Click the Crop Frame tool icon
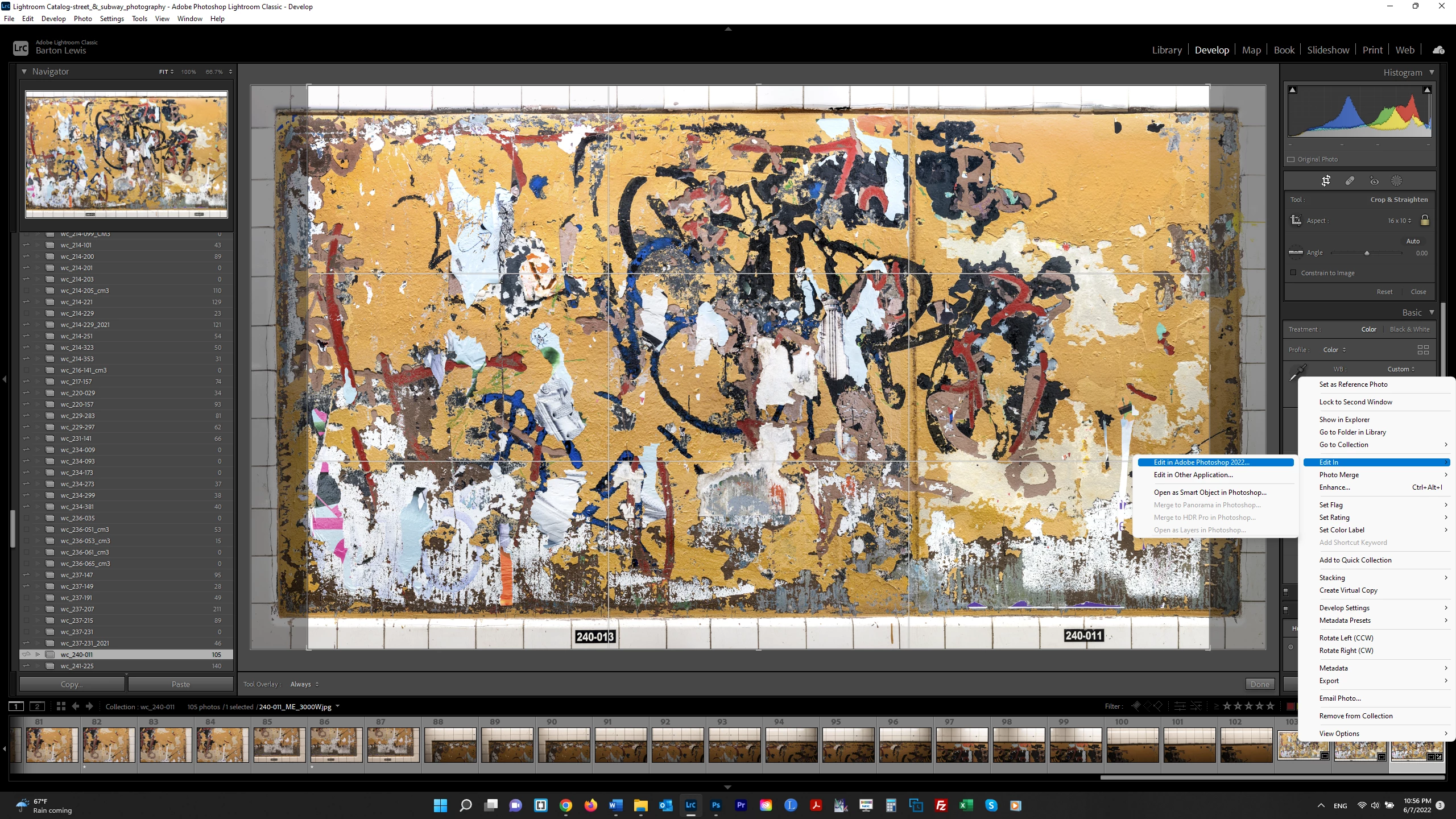The width and height of the screenshot is (1456, 819). (x=1296, y=220)
